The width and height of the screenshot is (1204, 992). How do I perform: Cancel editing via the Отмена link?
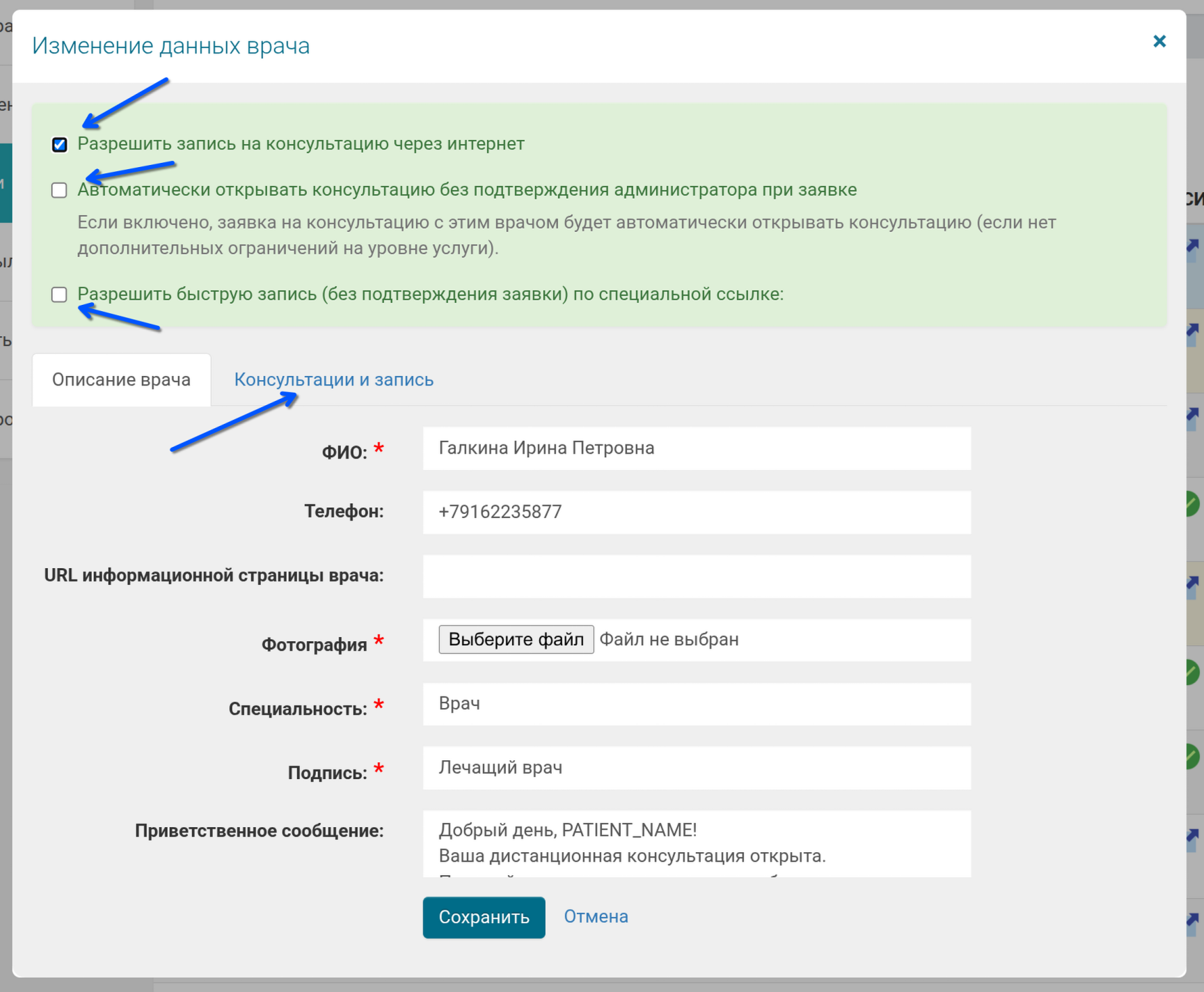click(596, 917)
